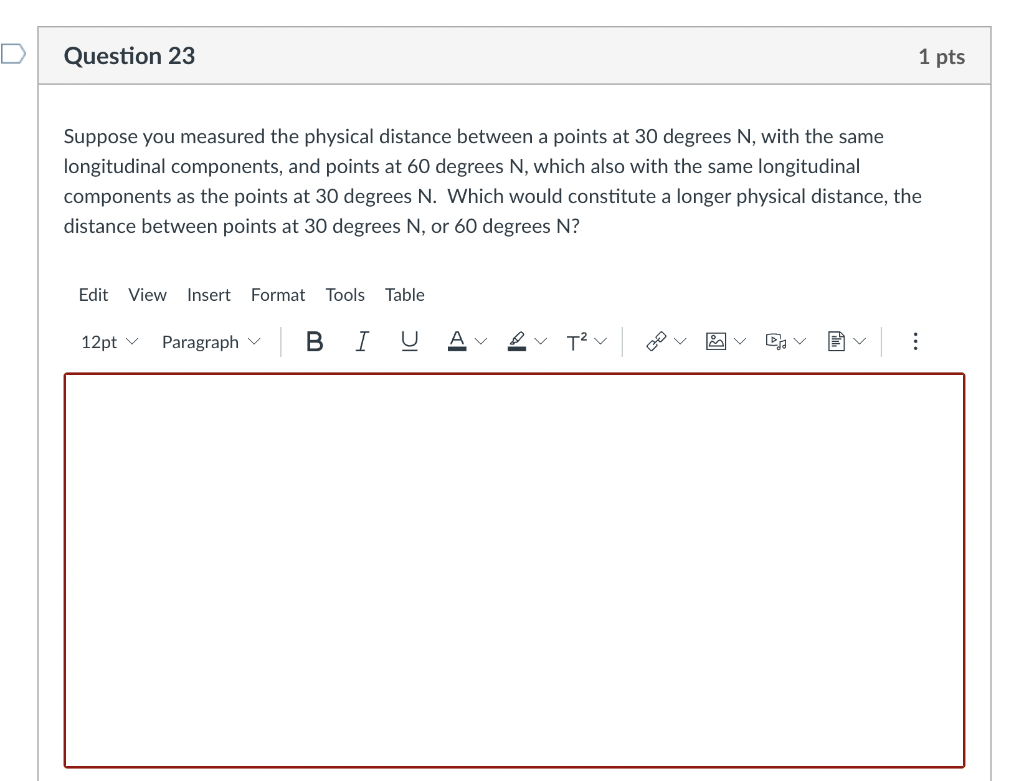This screenshot has width=1024, height=781.
Task: Highlight text using the highlighter icon
Action: 516,341
